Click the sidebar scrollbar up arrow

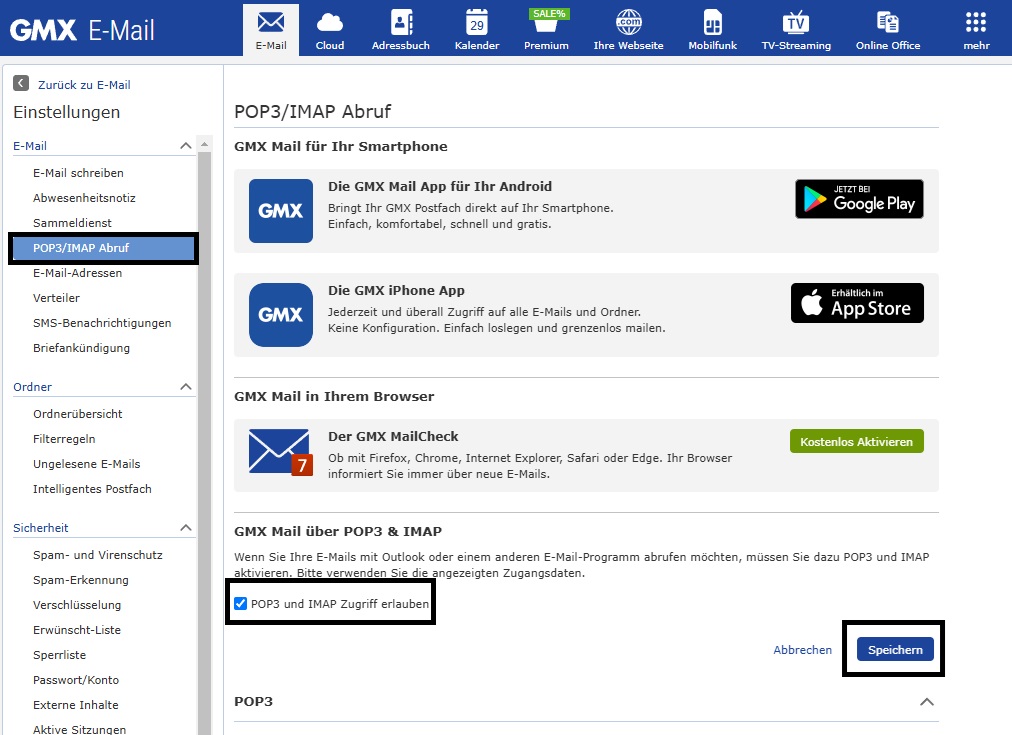point(205,144)
